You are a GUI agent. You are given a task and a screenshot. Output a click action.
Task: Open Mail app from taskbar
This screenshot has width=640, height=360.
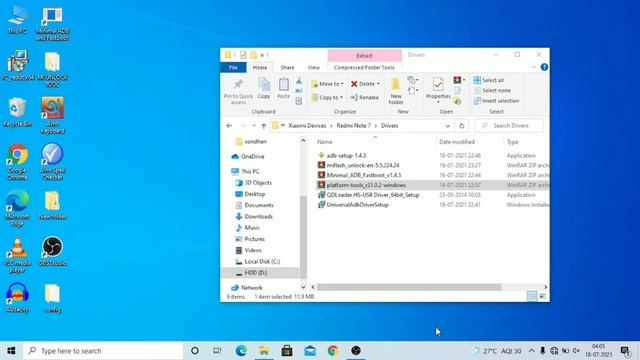(310, 350)
